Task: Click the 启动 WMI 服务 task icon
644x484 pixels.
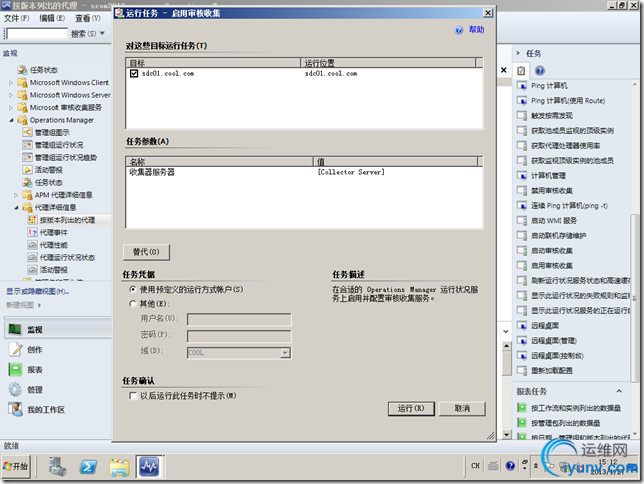Action: 522,221
